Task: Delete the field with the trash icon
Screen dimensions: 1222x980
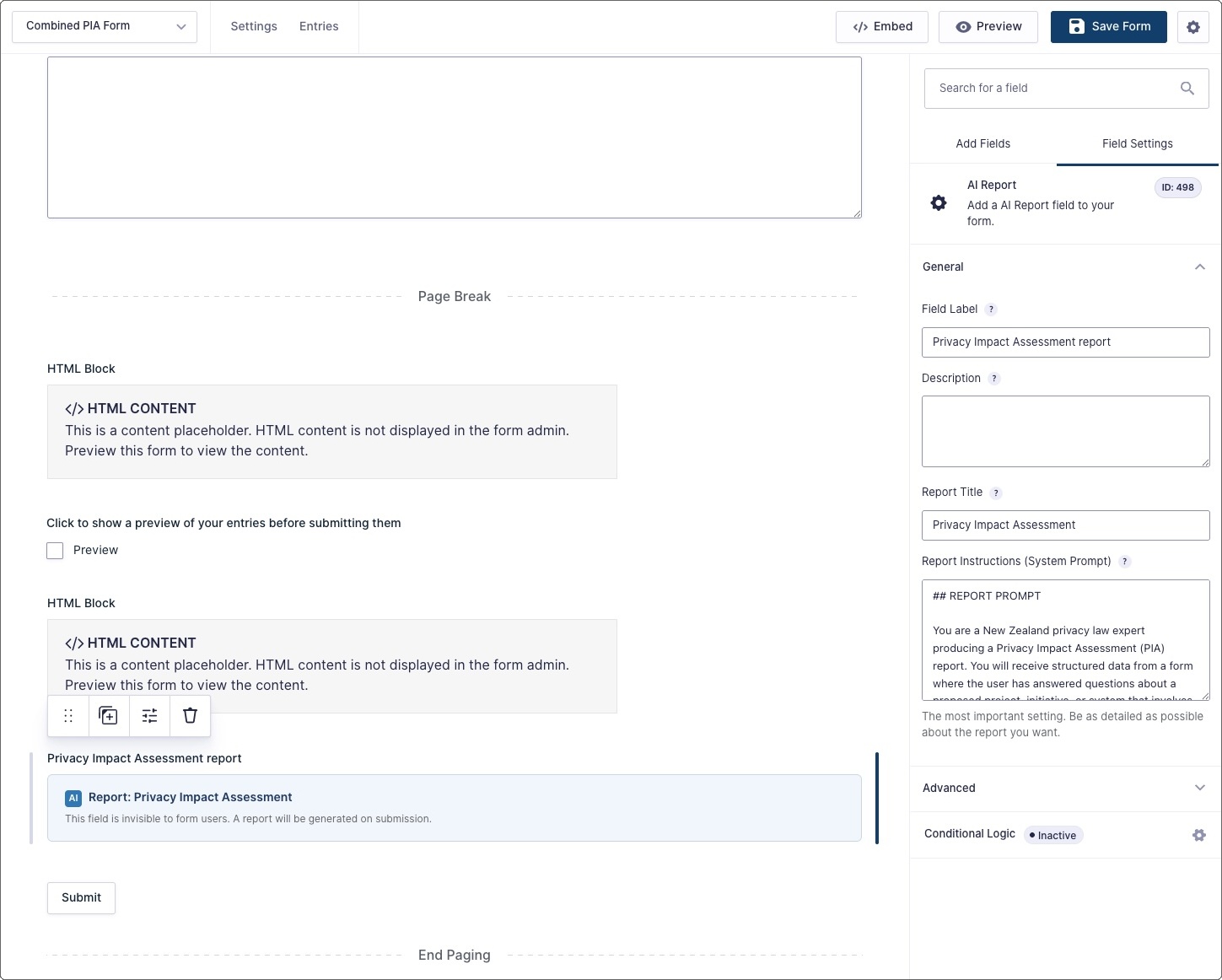Action: (x=190, y=716)
